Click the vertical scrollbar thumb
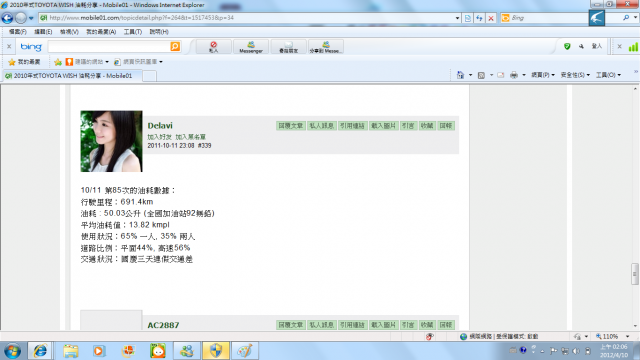This screenshot has height=360, width=640. 635,274
